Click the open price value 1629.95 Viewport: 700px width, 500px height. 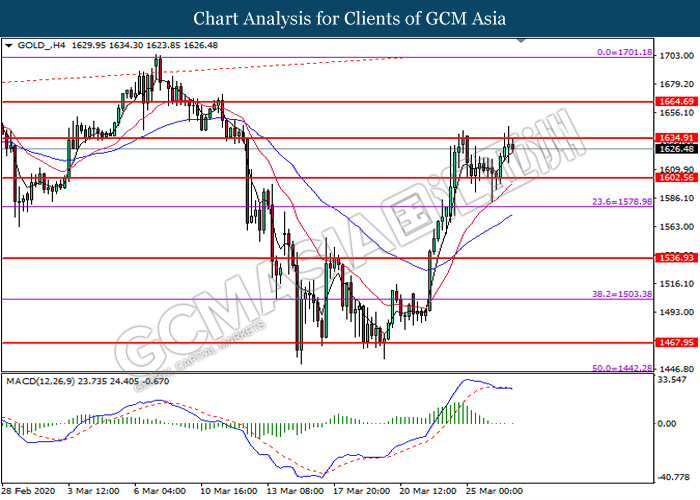[89, 46]
